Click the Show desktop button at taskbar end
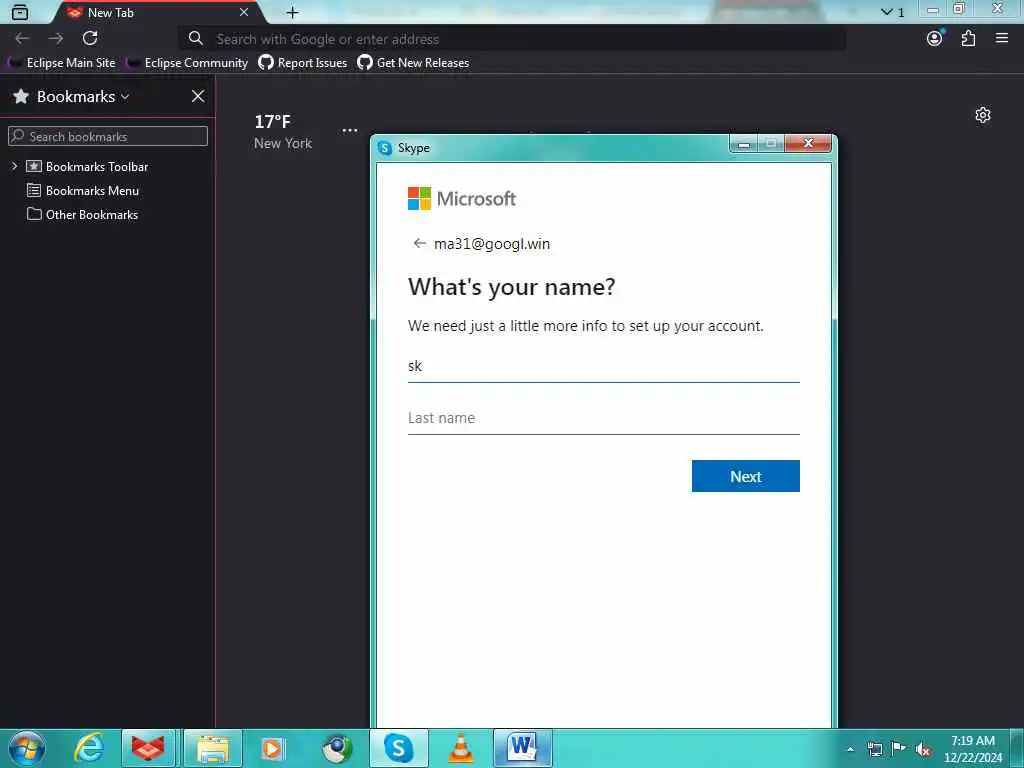The image size is (1024, 768). [x=1017, y=748]
